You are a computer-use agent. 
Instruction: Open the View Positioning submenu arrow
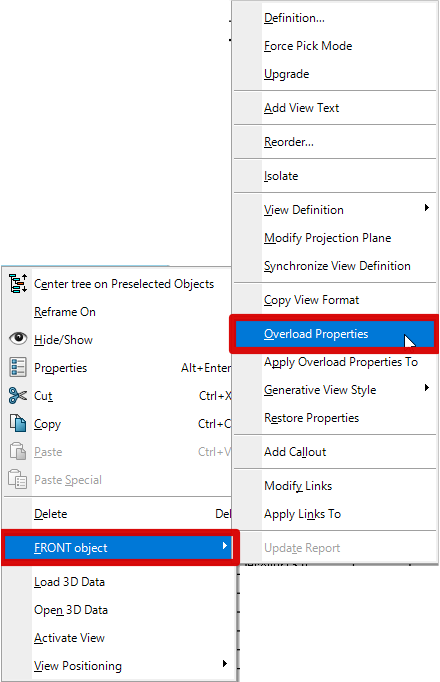(224, 664)
